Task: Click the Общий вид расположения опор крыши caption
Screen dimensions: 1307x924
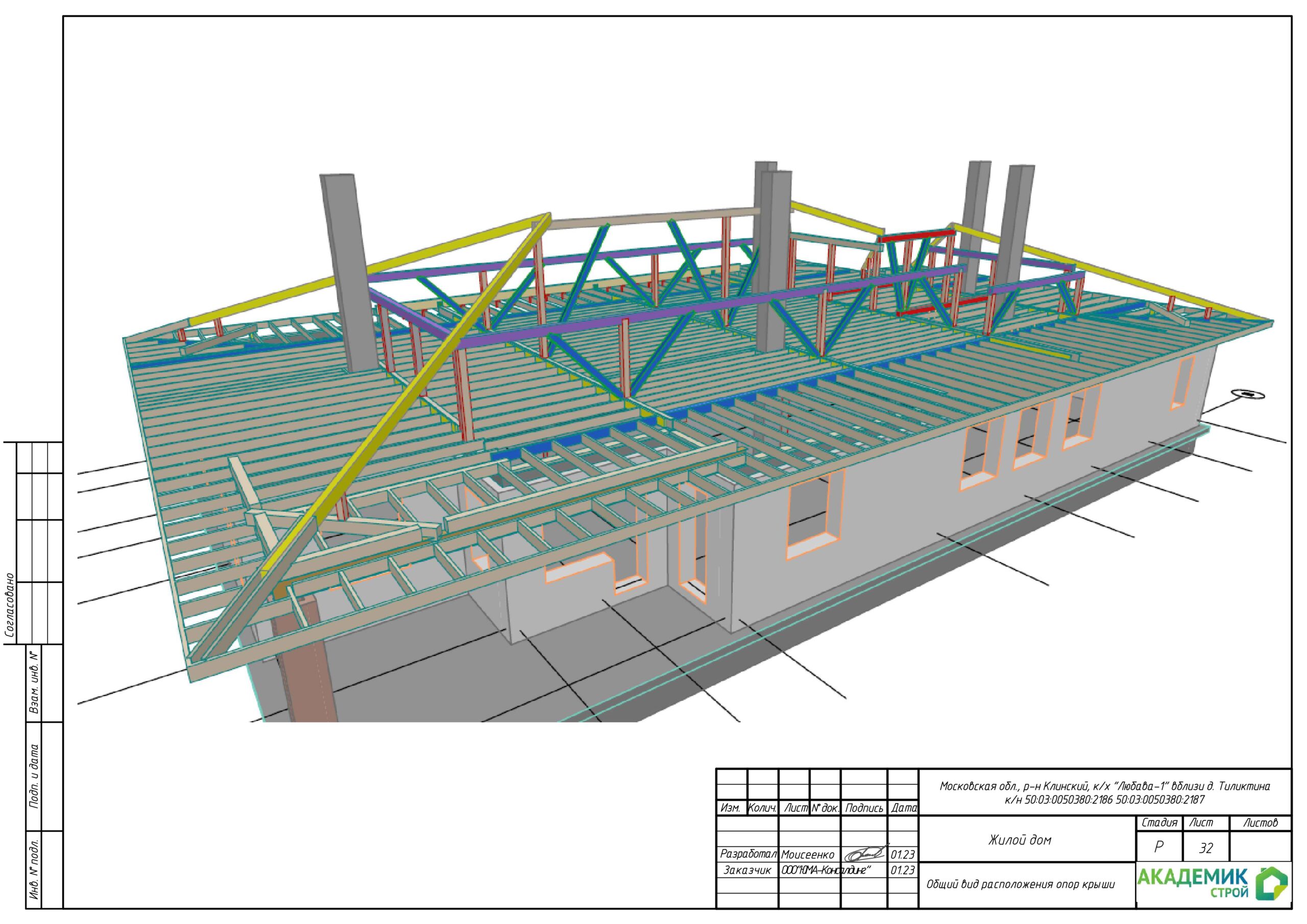Action: point(1020,885)
